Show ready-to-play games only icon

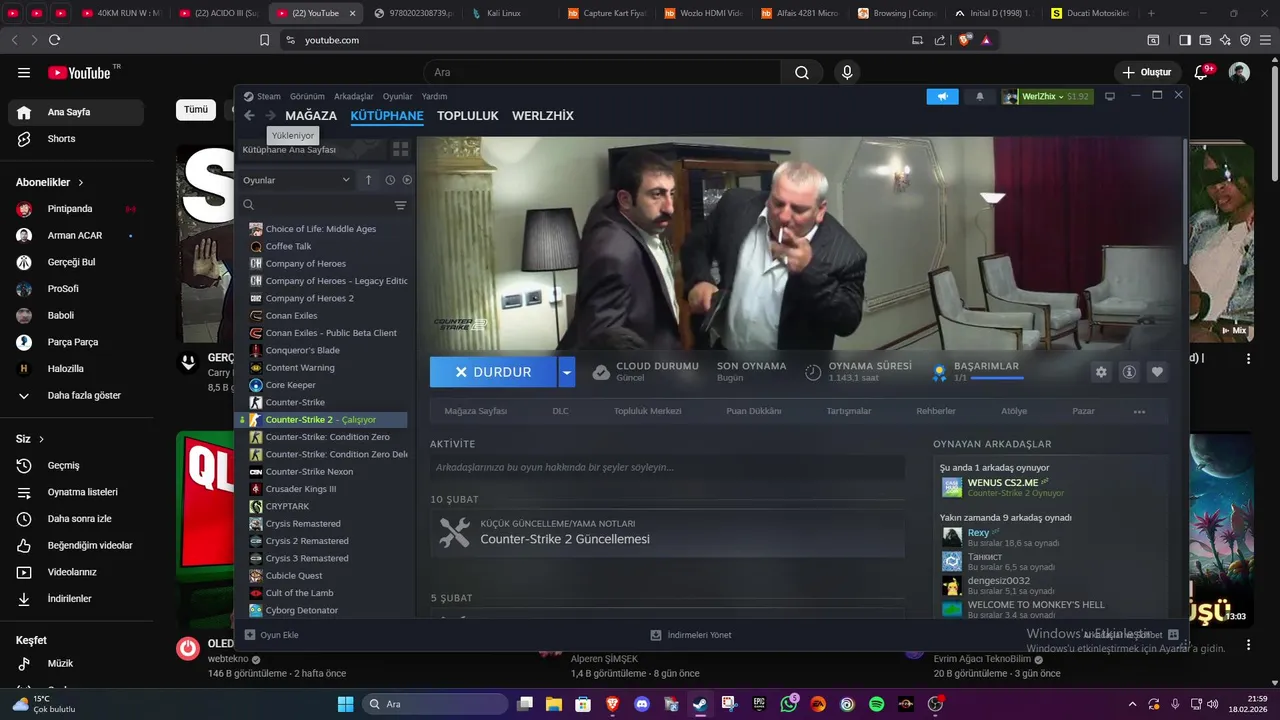pyautogui.click(x=407, y=180)
